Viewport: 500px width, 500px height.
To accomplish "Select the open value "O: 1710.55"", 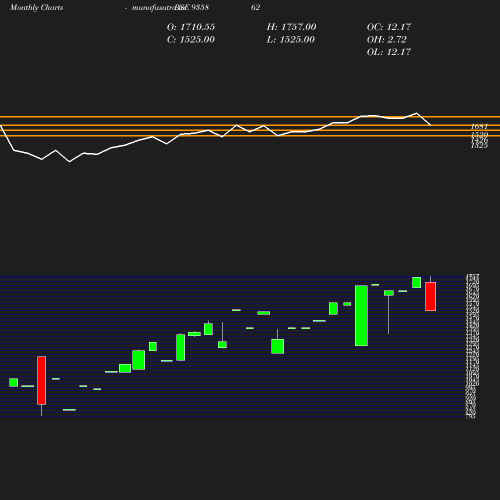I will (191, 27).
